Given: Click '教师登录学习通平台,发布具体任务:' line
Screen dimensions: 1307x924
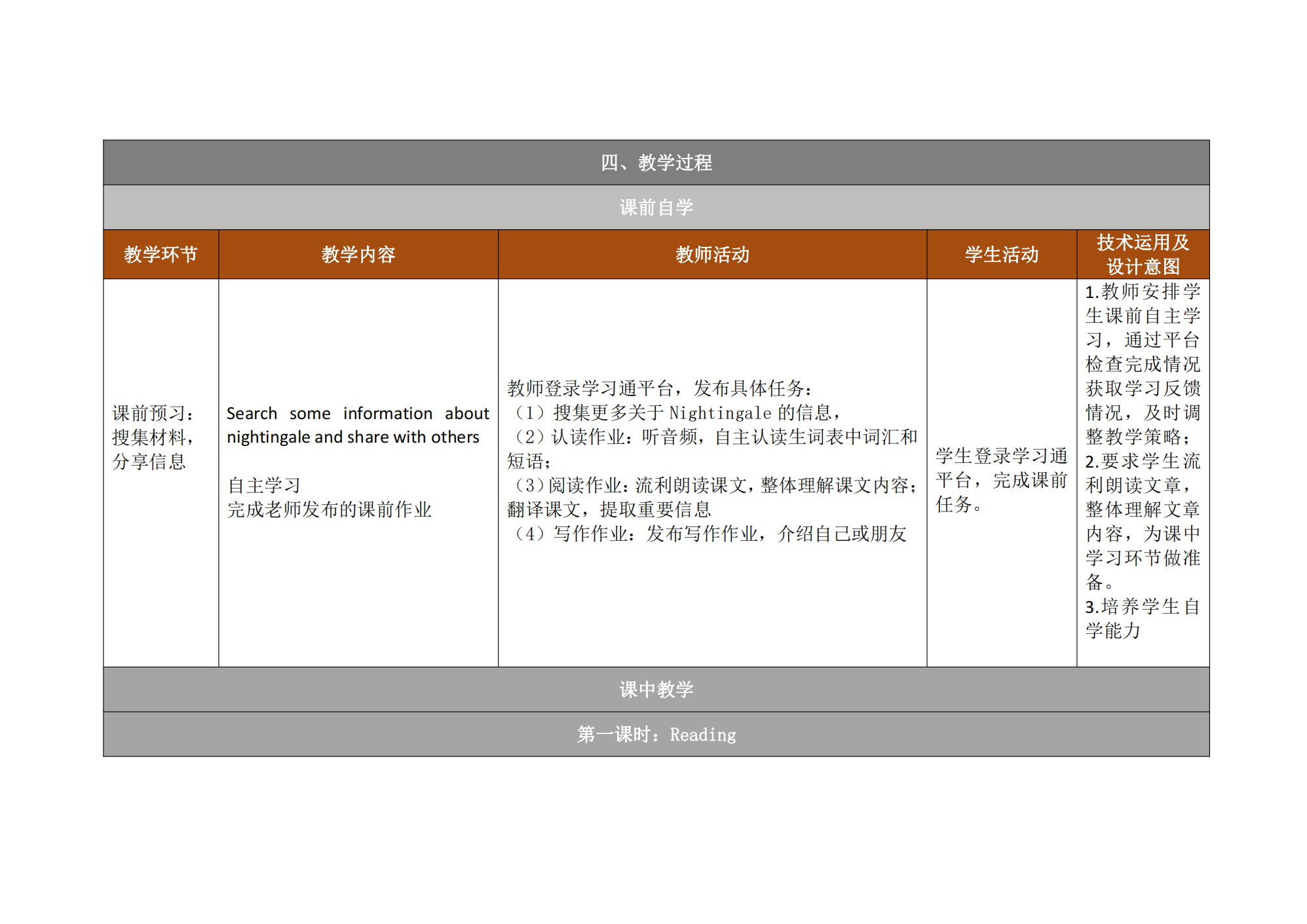Looking at the screenshot, I should click(660, 389).
